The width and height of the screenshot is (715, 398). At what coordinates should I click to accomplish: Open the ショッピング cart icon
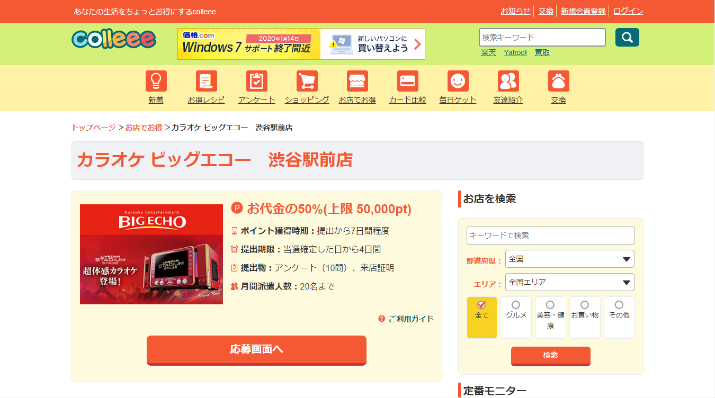coord(307,81)
